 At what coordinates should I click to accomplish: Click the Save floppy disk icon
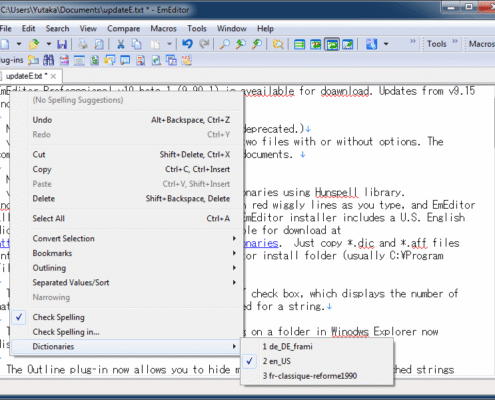62,44
